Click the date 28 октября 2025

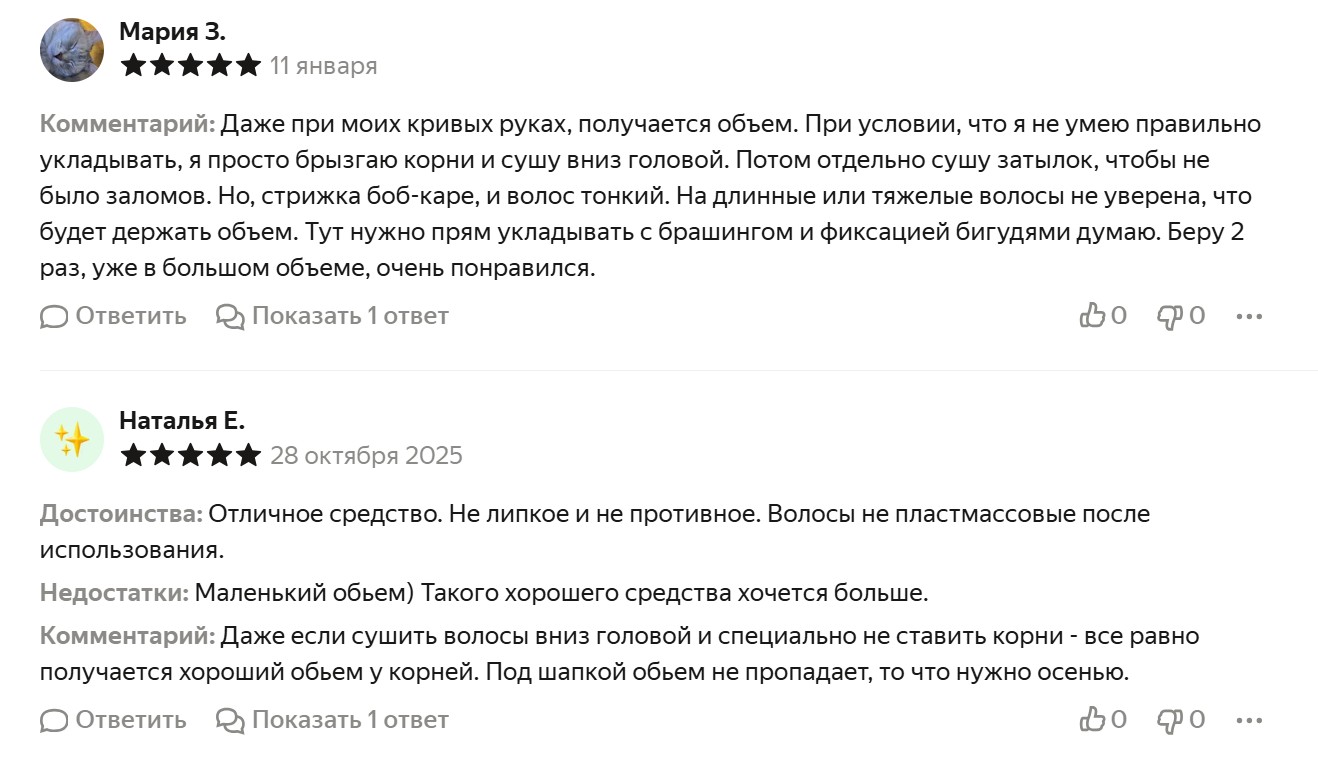tap(366, 456)
